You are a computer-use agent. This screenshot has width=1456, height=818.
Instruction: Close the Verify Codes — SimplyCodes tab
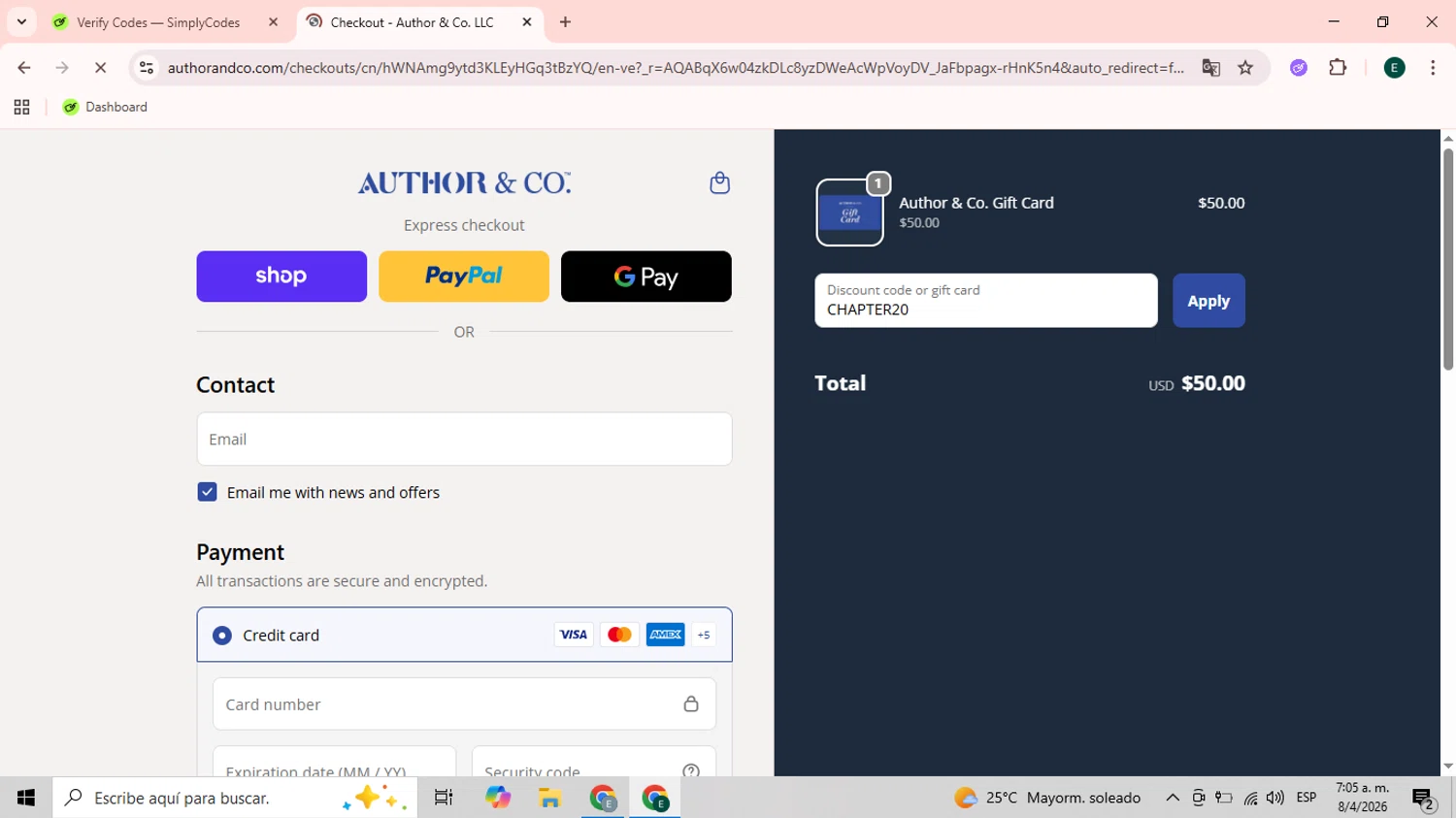pyautogui.click(x=274, y=22)
